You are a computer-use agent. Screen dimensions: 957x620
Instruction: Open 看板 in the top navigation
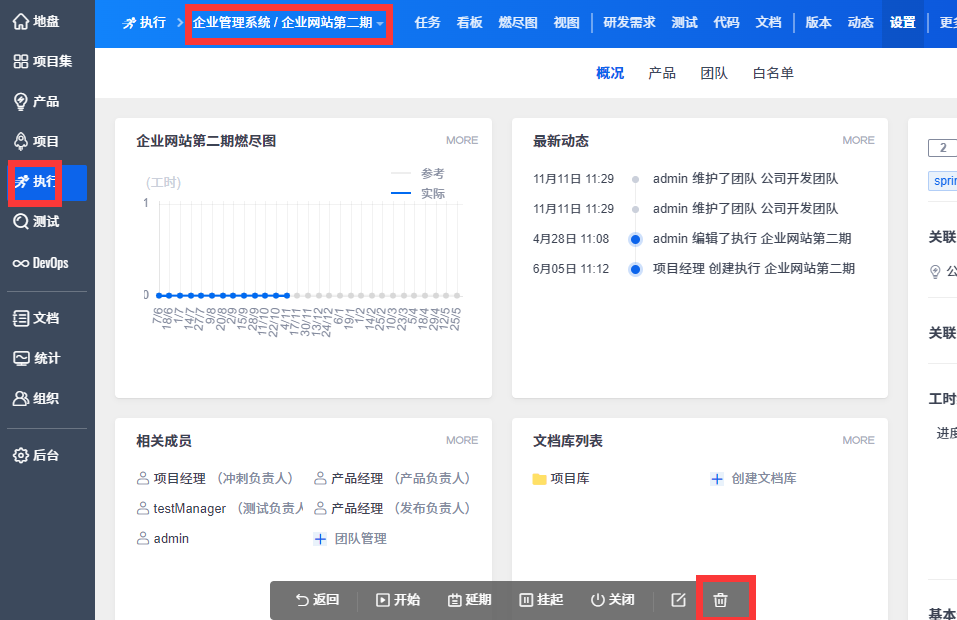pyautogui.click(x=469, y=22)
